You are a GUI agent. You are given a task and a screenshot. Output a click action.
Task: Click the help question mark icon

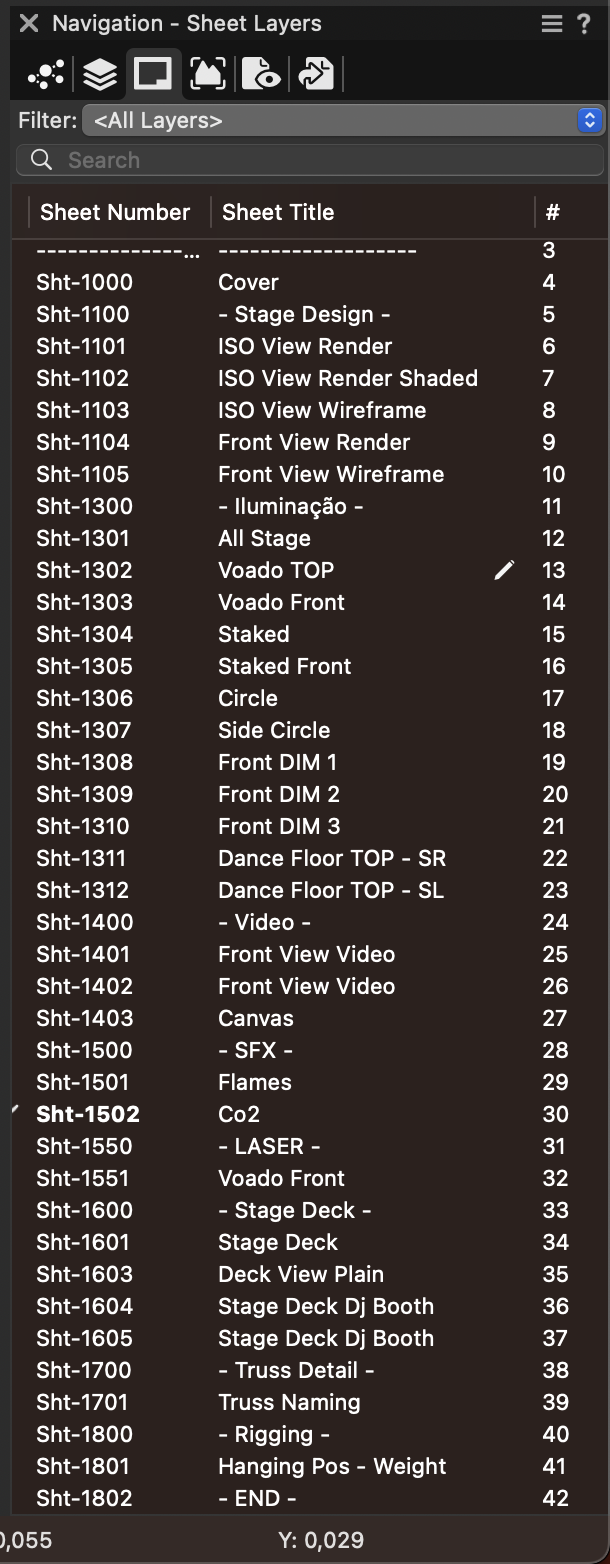point(584,23)
